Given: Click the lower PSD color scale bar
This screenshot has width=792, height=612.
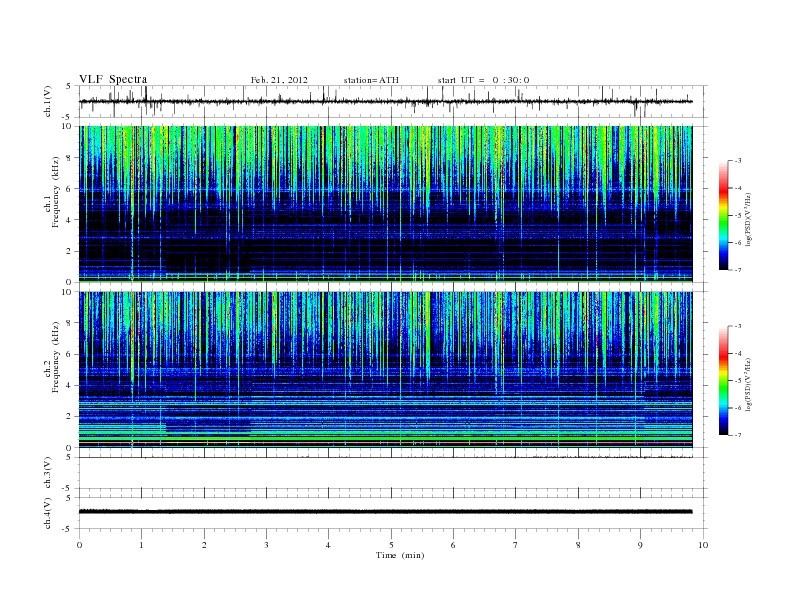Looking at the screenshot, I should [724, 381].
